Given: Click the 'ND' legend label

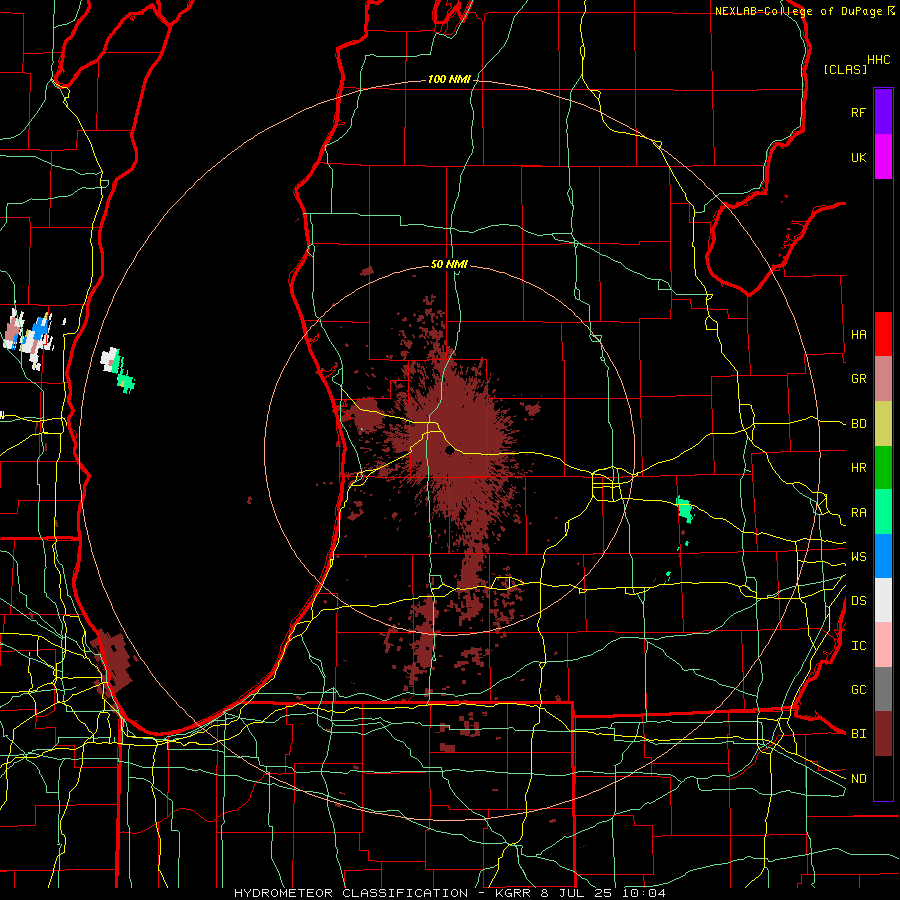Looking at the screenshot, I should [858, 779].
